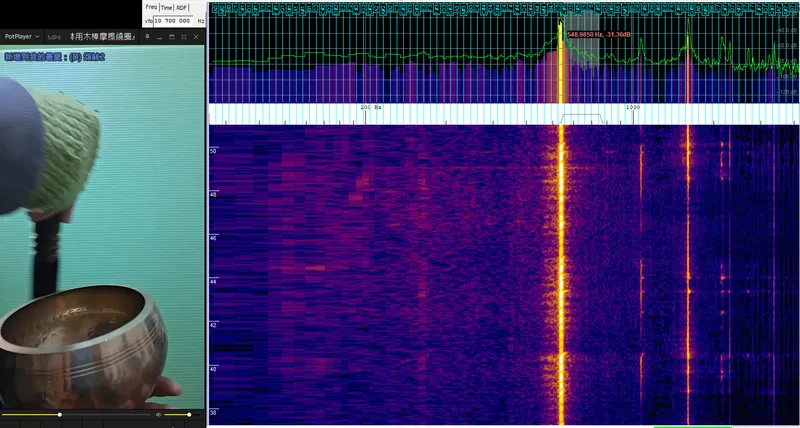Click time marker 44 on waterfall axis
Image resolution: width=800 pixels, height=428 pixels.
[213, 282]
